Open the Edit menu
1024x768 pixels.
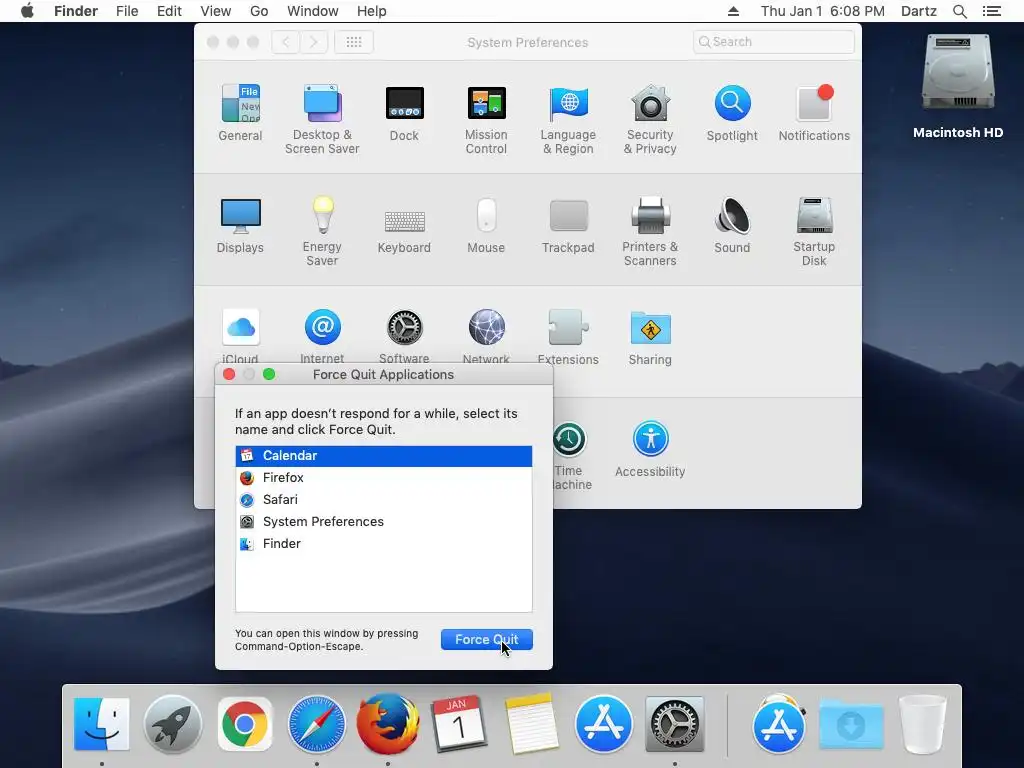[x=169, y=11]
